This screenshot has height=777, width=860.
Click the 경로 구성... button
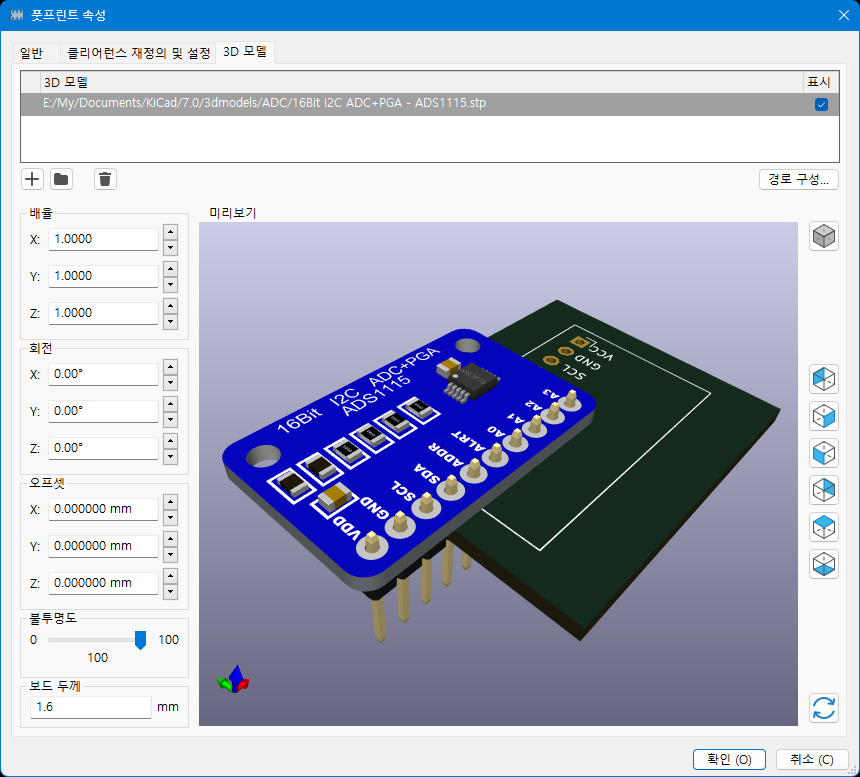tap(799, 179)
